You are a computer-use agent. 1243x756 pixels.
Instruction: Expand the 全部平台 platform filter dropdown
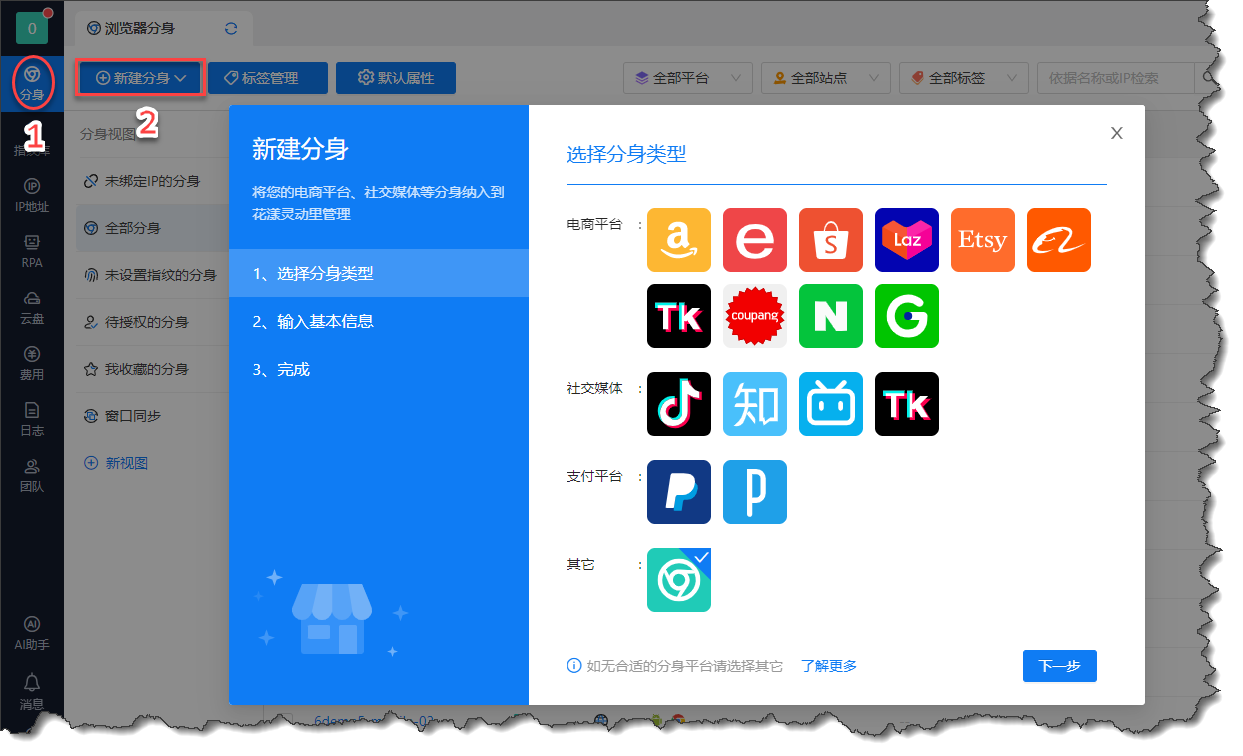[x=688, y=78]
